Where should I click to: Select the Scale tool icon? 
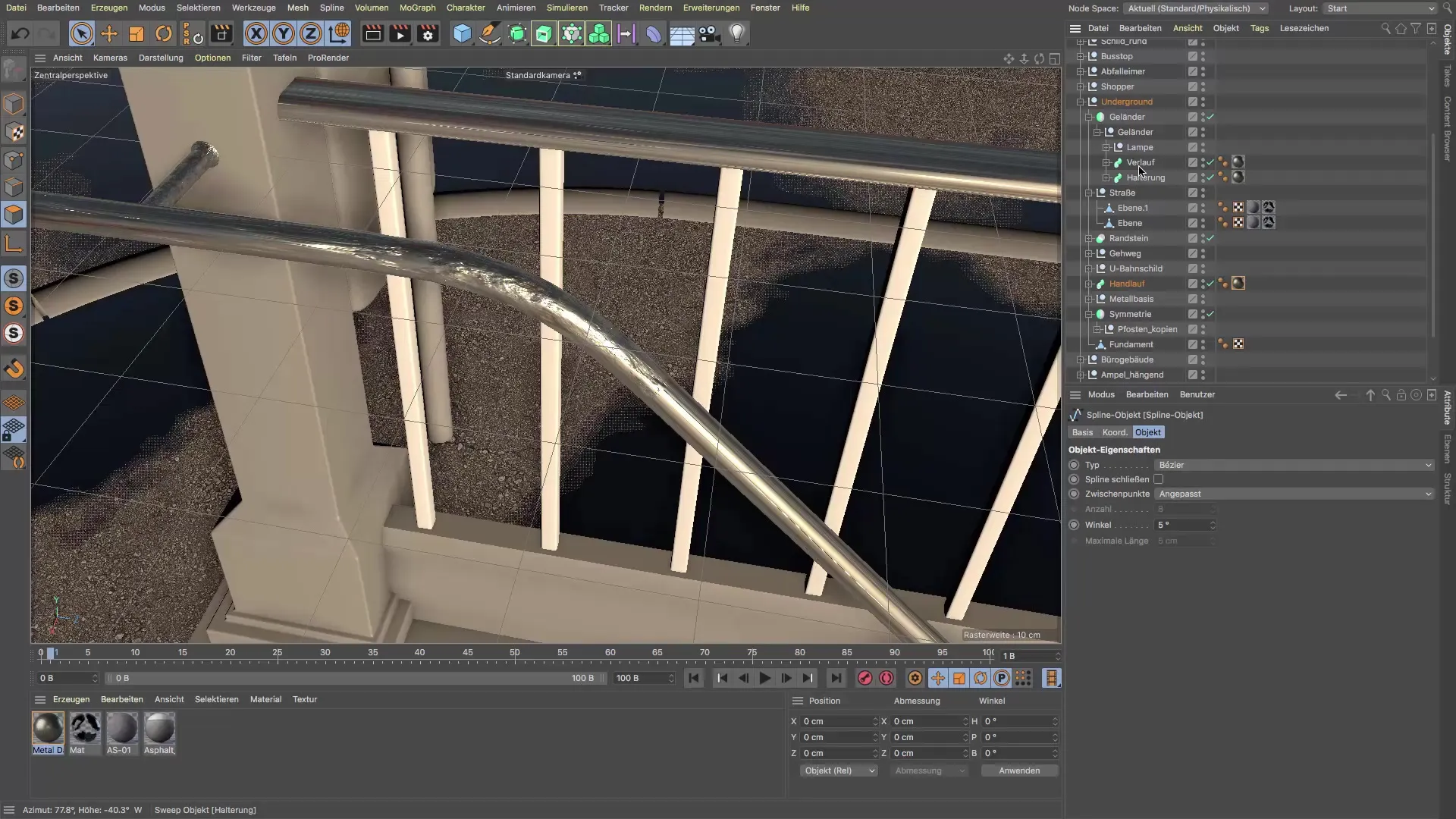click(x=136, y=33)
